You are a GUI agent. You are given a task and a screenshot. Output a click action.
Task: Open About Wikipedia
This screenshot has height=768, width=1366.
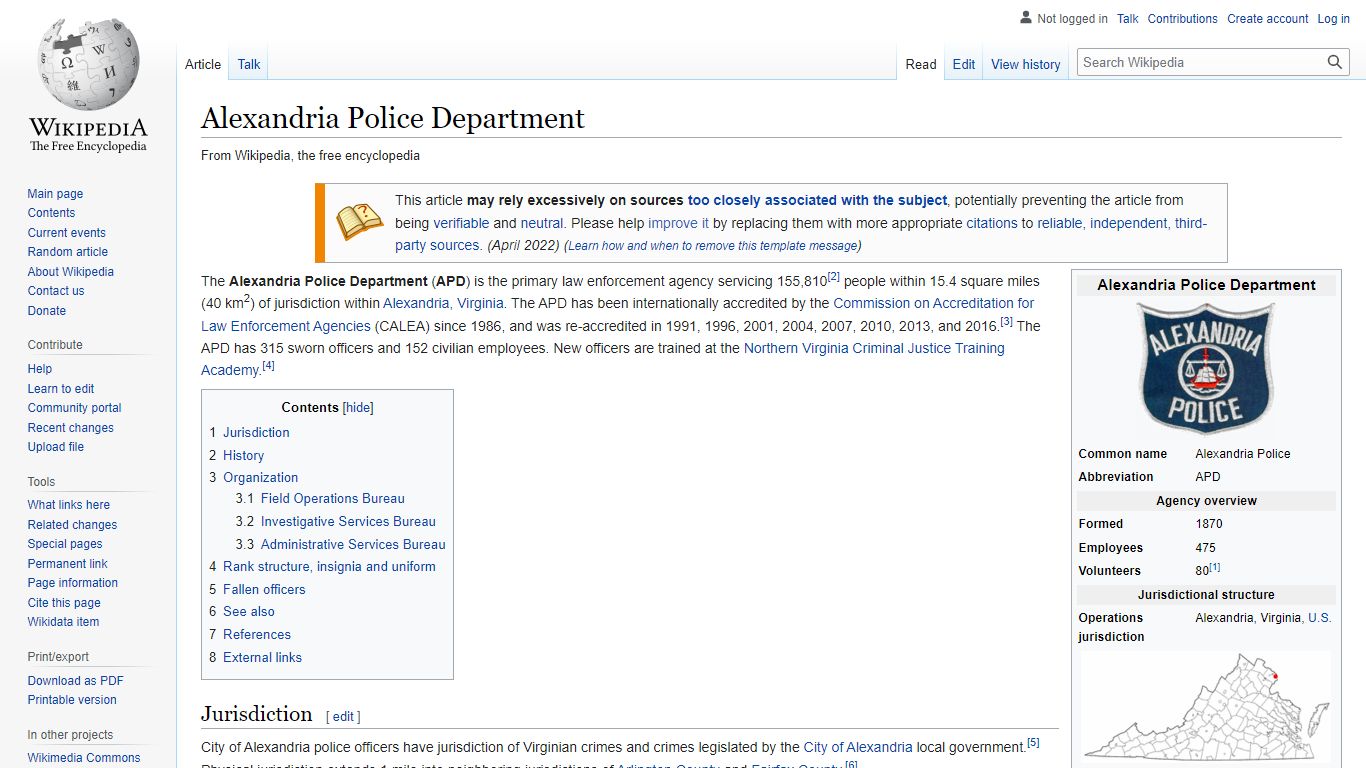[70, 272]
